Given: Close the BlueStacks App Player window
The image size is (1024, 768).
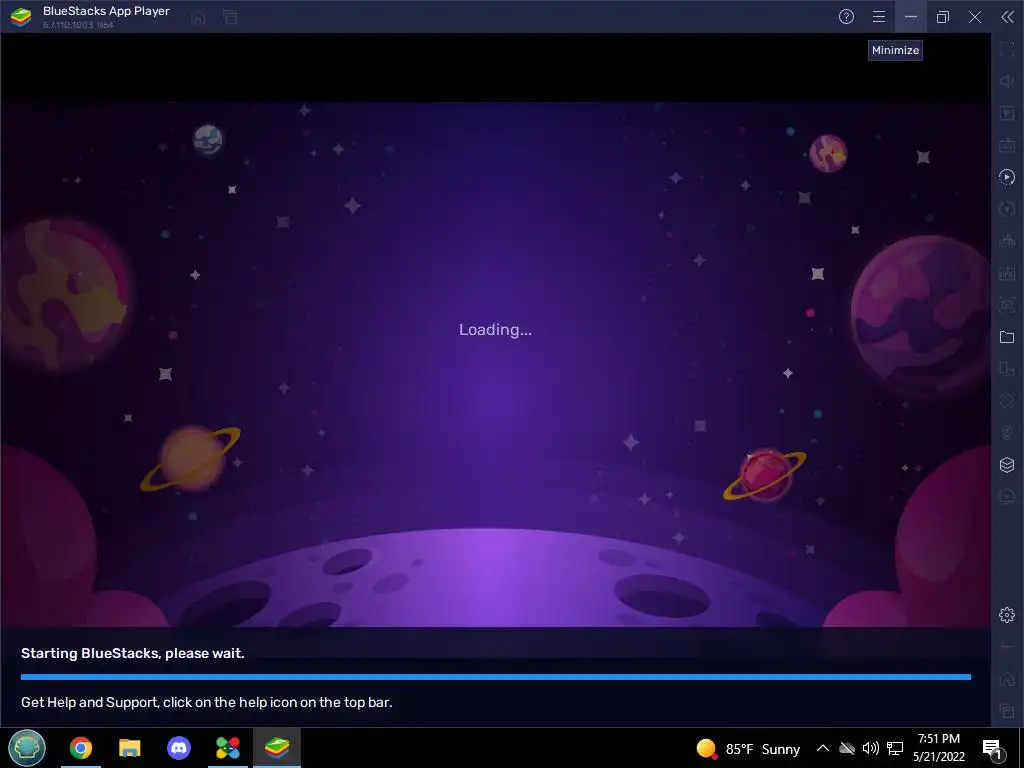Looking at the screenshot, I should point(975,17).
